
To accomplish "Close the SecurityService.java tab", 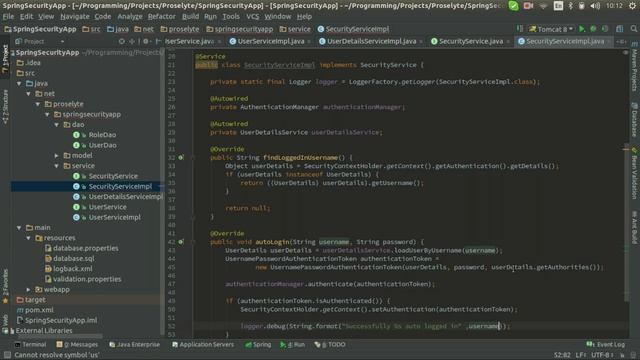I will [x=508, y=42].
